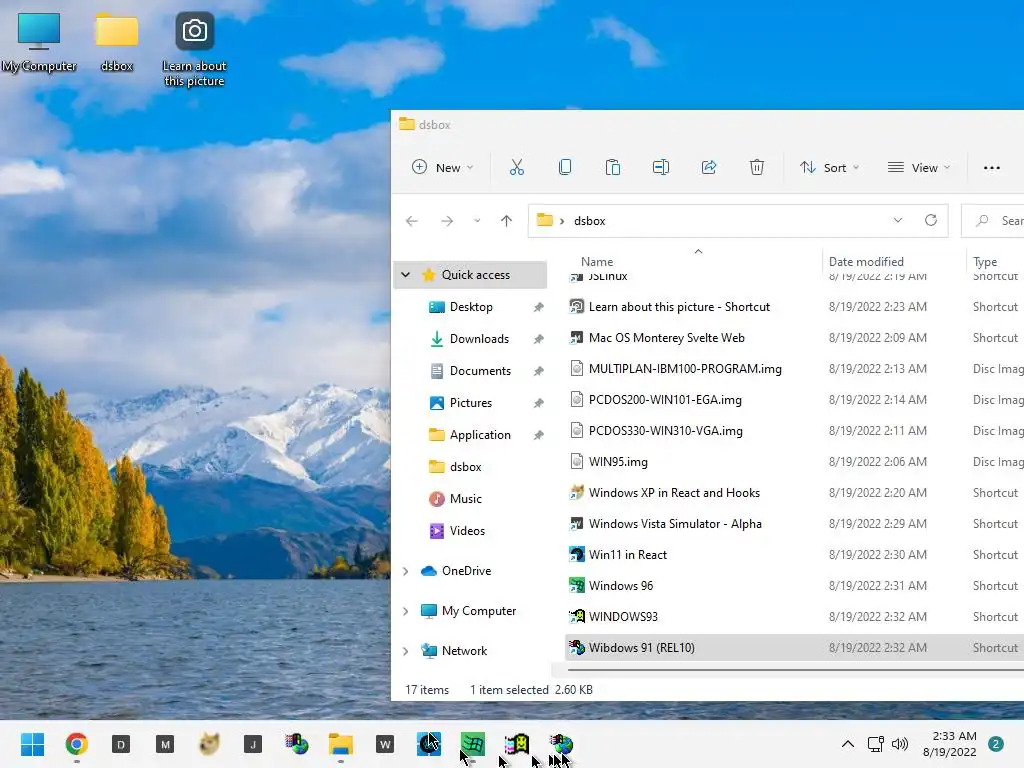Image resolution: width=1024 pixels, height=768 pixels.
Task: Open the View dropdown menu
Action: point(919,168)
